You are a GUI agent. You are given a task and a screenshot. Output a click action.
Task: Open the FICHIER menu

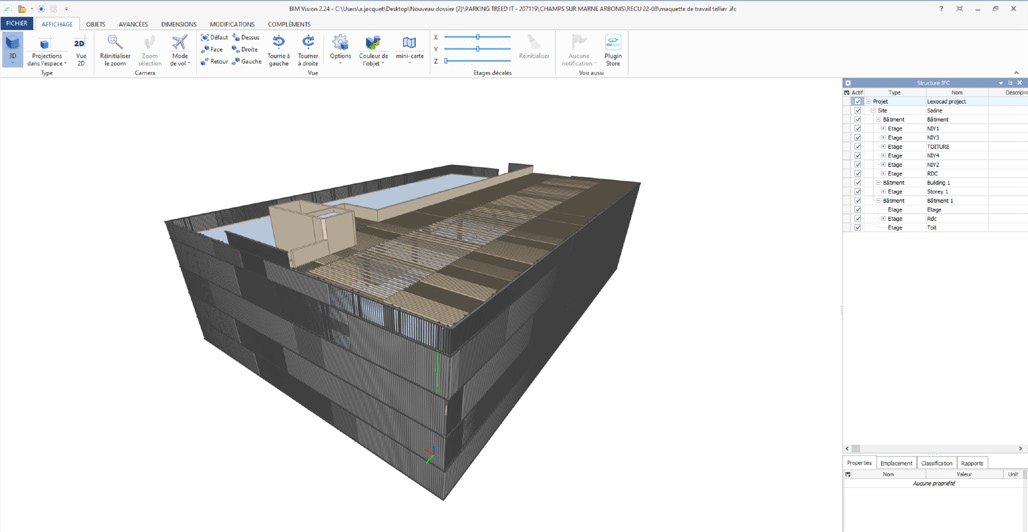[x=16, y=24]
